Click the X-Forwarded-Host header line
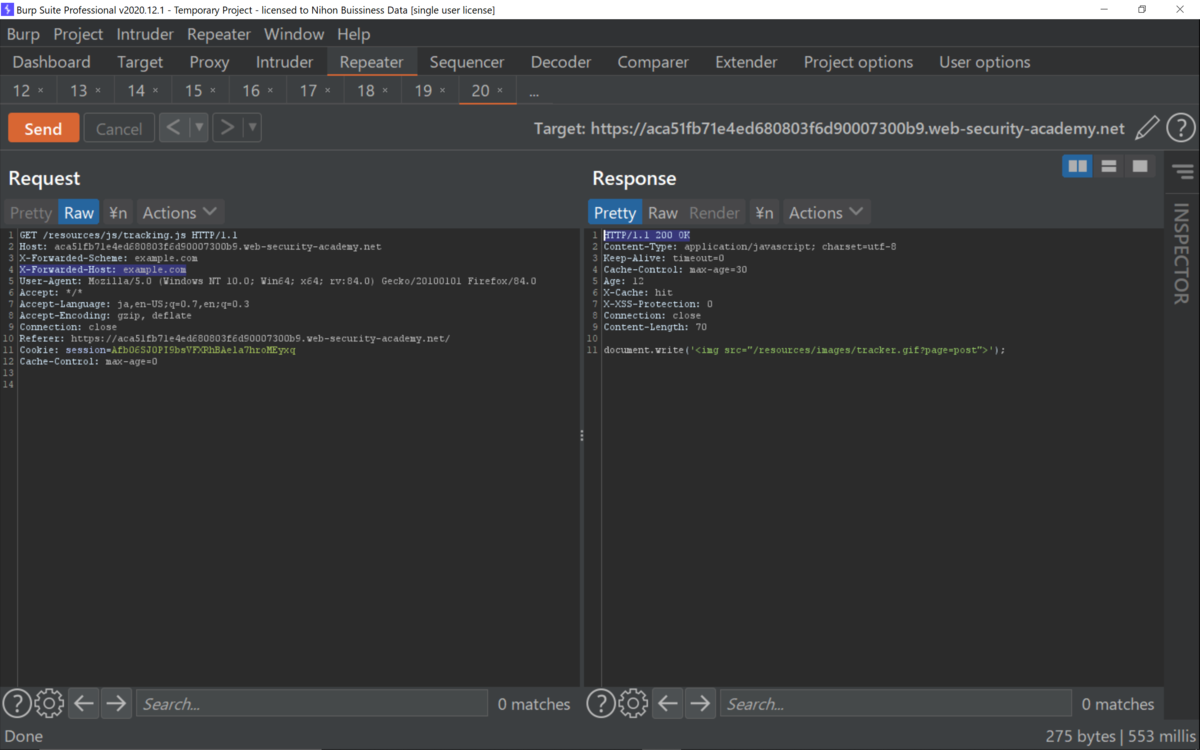Viewport: 1200px width, 750px height. click(102, 270)
